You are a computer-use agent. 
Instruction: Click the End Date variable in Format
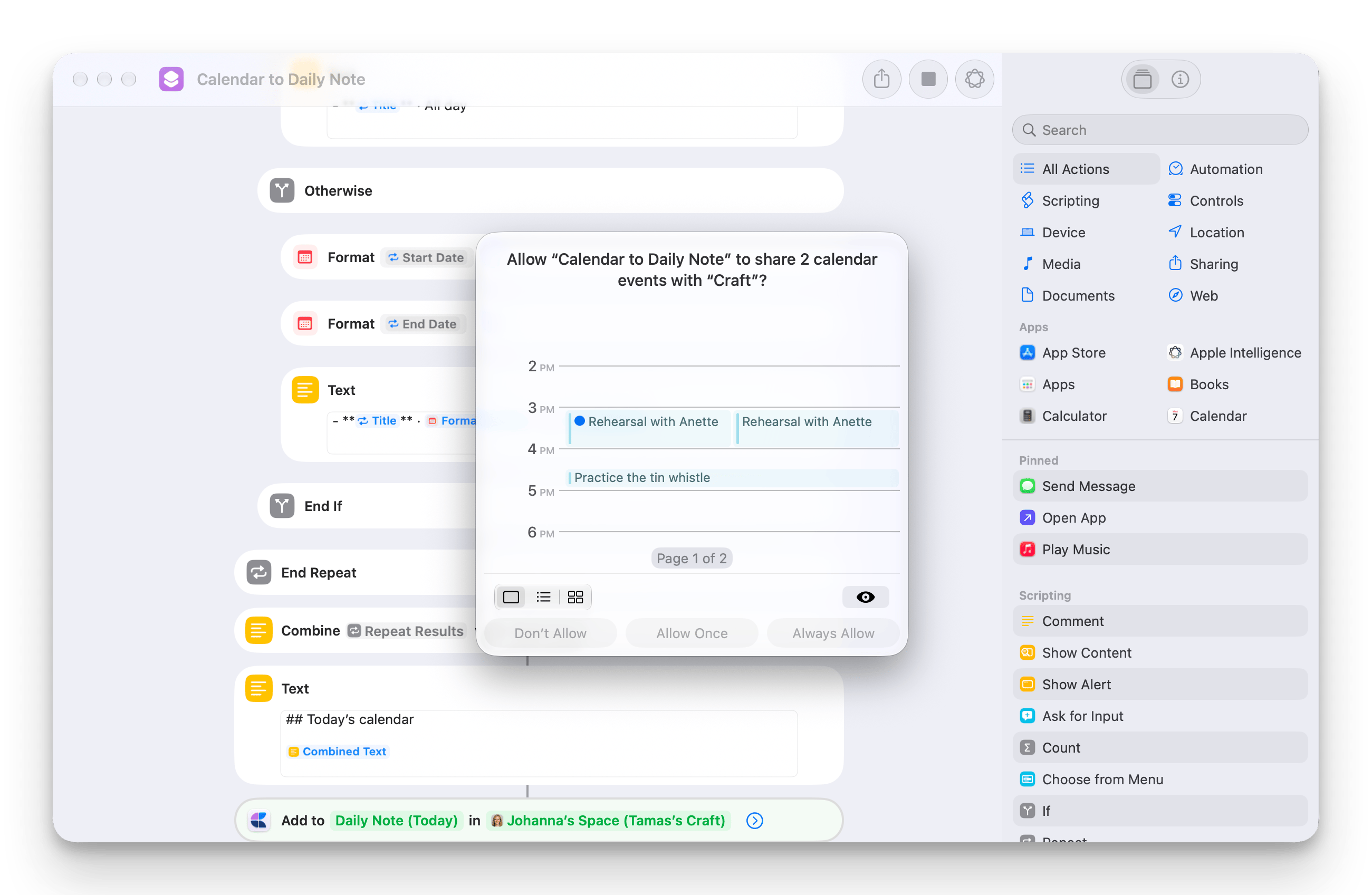[x=423, y=324]
